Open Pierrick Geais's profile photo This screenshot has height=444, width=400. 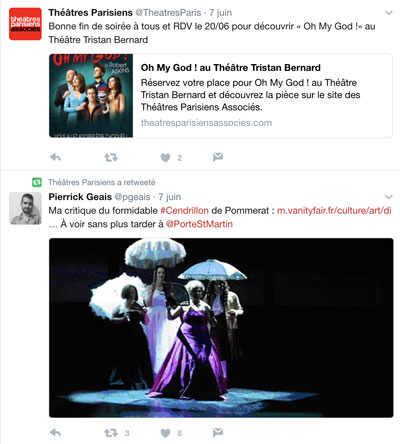click(x=25, y=208)
